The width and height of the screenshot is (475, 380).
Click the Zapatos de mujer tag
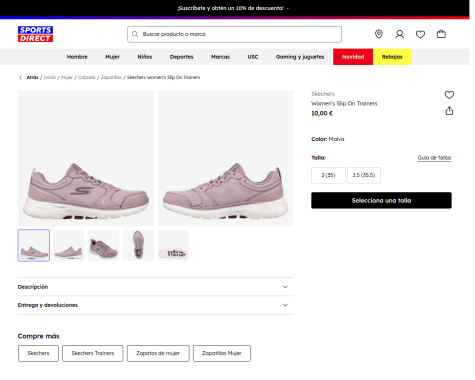coord(158,353)
